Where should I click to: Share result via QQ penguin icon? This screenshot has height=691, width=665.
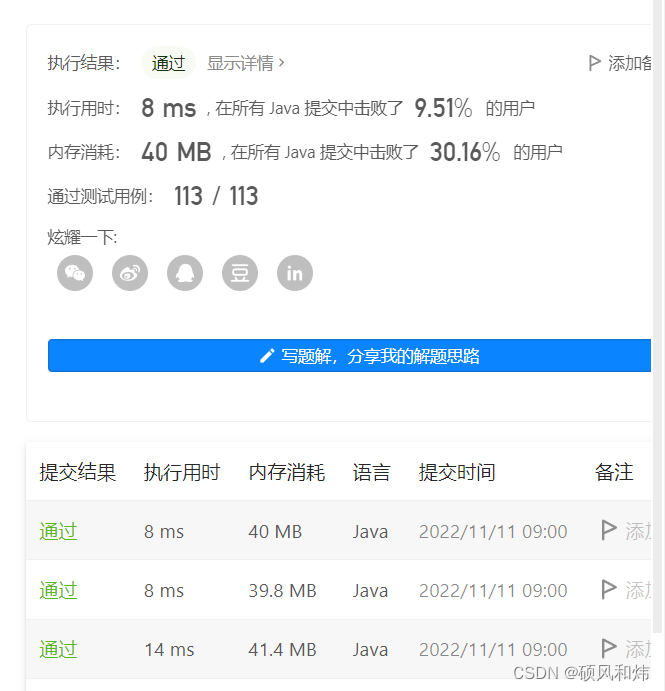pos(185,273)
